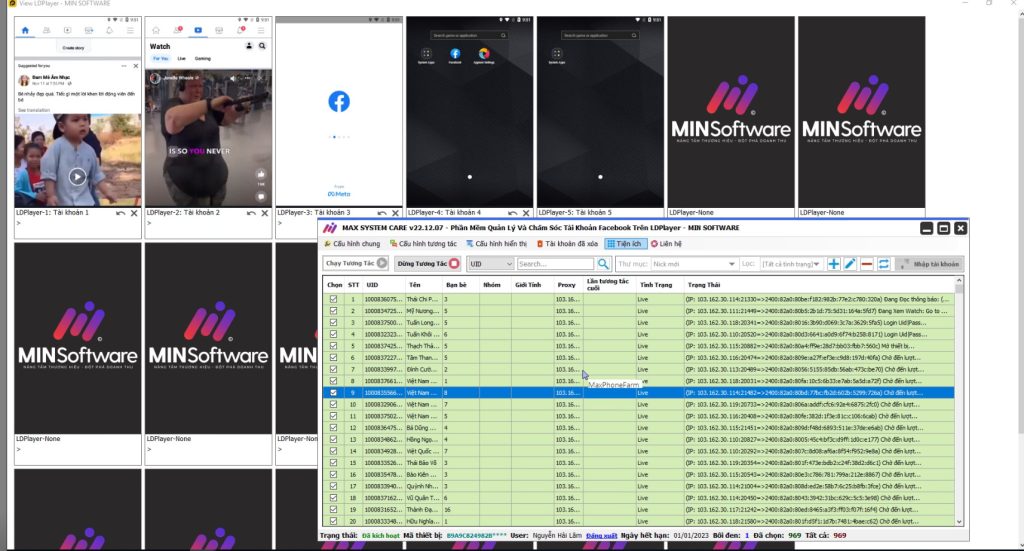Toggle the checkbox for row 9
The width and height of the screenshot is (1024, 551).
coord(334,393)
